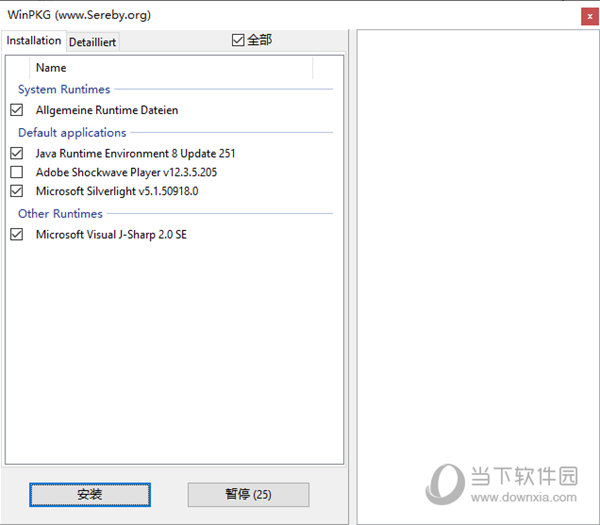Select the Allgemeine Runtime Dateien entry text
Screen dimensions: 600x525
[107, 110]
